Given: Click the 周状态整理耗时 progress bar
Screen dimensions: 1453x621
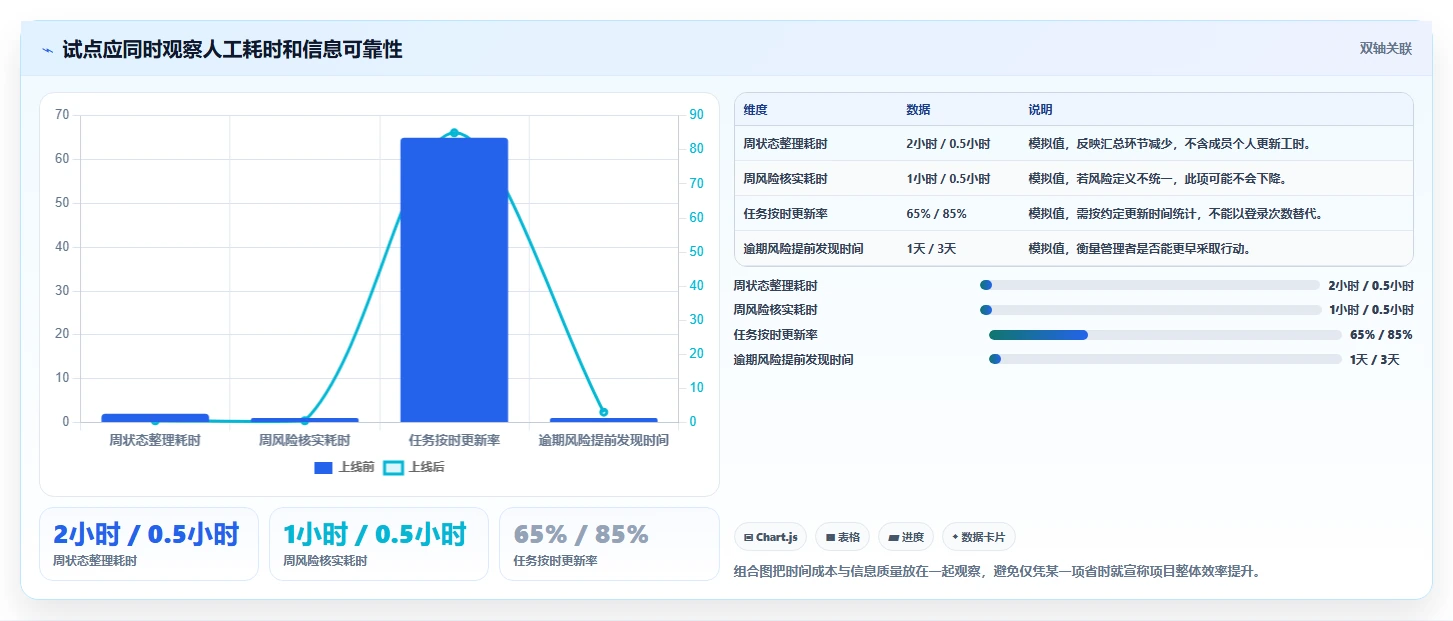Looking at the screenshot, I should coord(1150,285).
